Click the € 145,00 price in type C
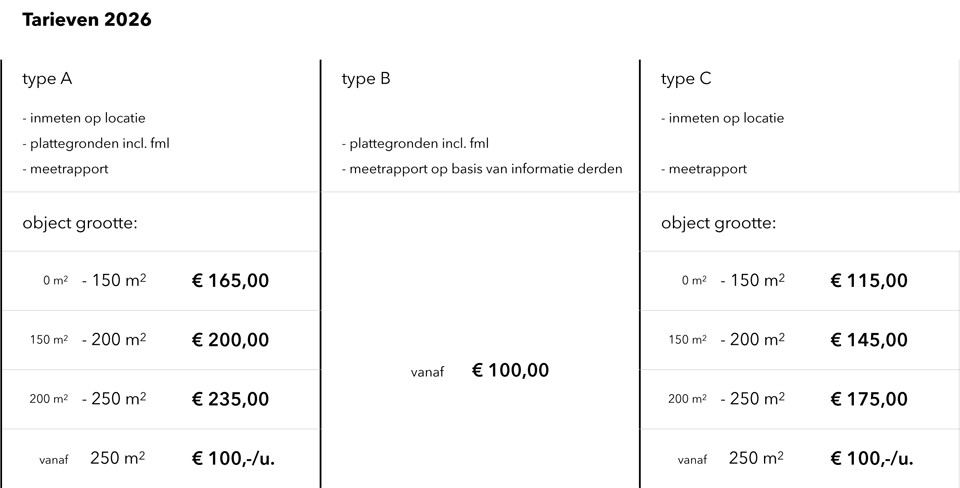Viewport: 960px width, 488px height. pos(869,340)
